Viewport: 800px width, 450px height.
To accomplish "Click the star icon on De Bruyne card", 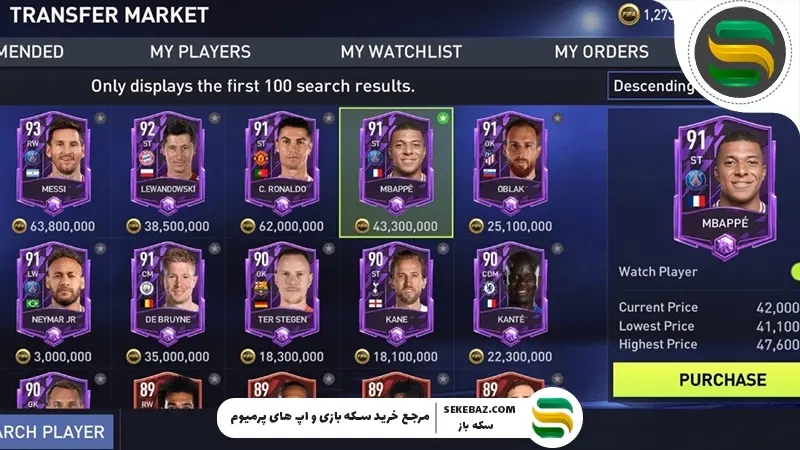I will coord(215,249).
